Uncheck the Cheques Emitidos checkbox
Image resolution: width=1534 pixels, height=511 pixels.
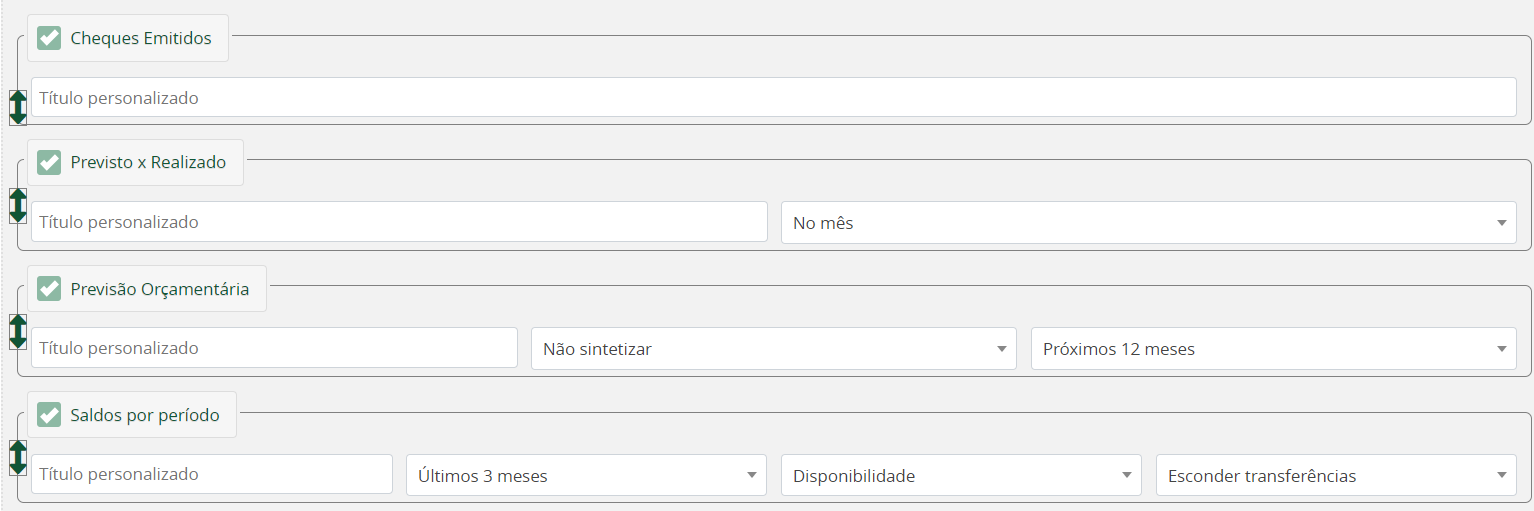point(49,38)
